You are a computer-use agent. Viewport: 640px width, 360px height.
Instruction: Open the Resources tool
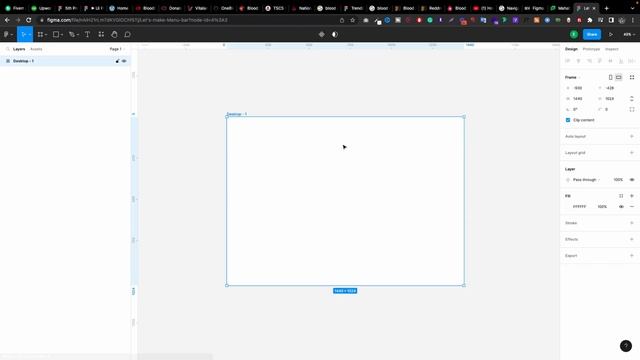click(x=101, y=35)
